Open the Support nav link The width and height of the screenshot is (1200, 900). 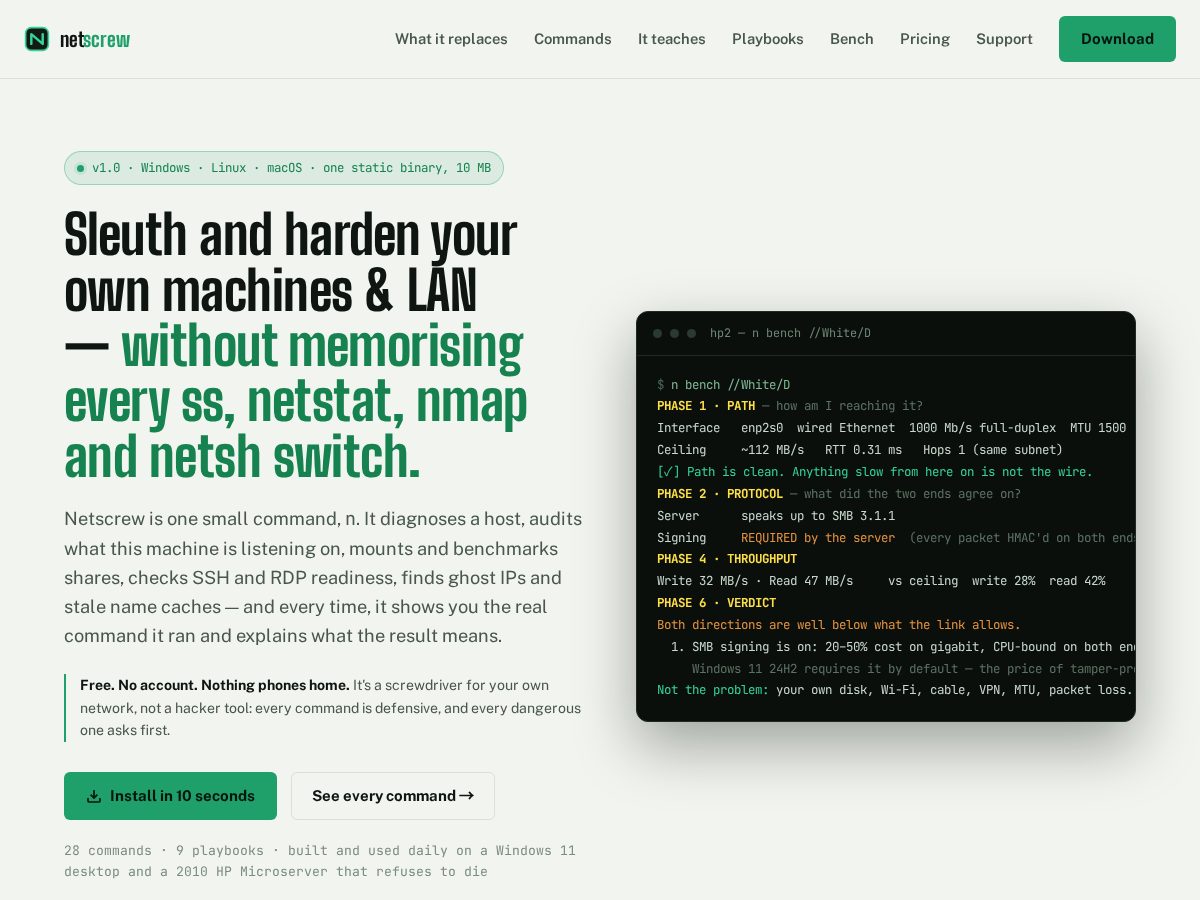1004,39
